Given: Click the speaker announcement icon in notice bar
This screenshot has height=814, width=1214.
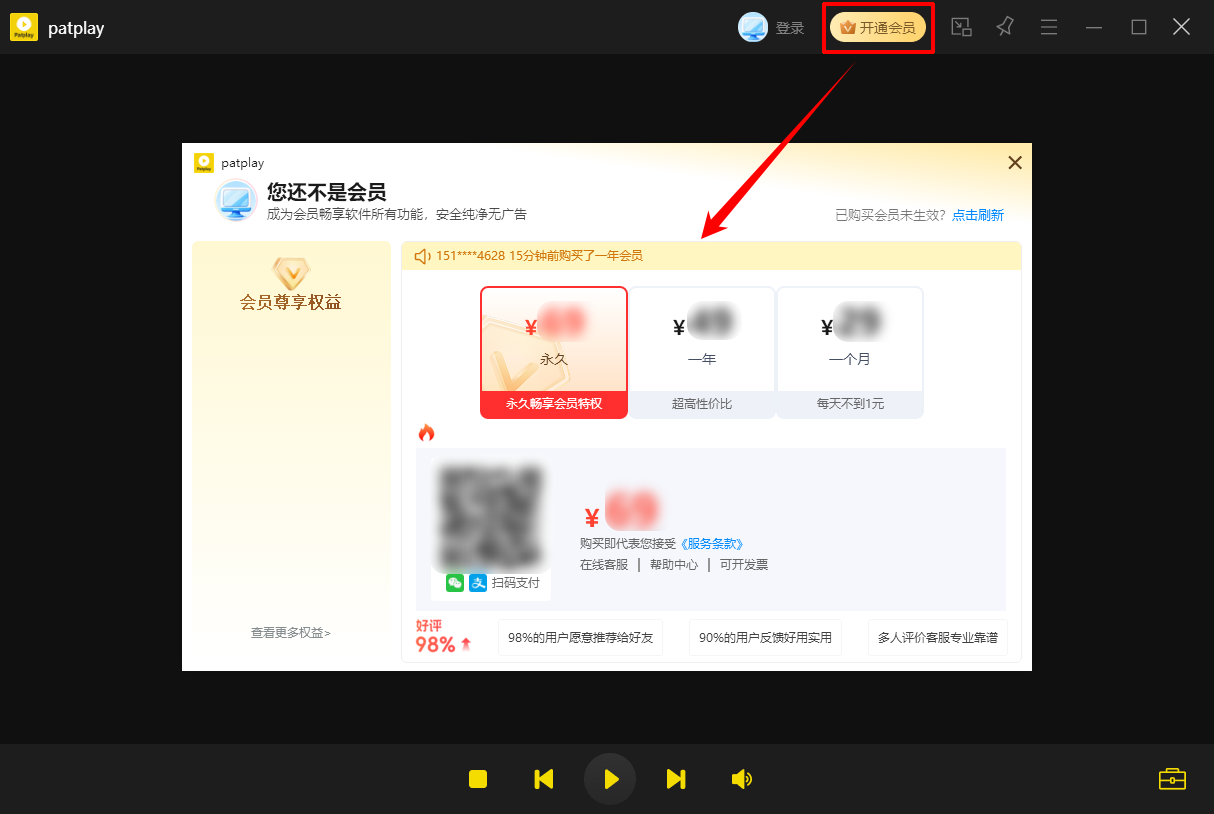Looking at the screenshot, I should pyautogui.click(x=422, y=256).
